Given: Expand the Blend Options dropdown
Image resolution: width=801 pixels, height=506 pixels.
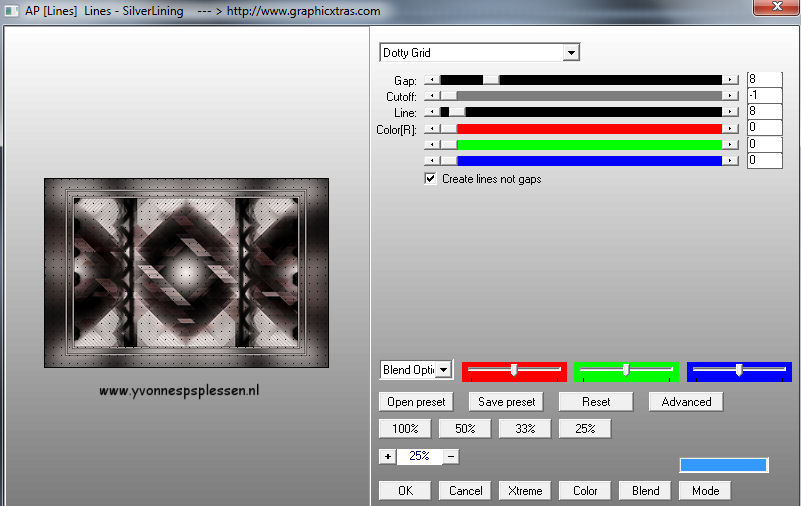Looking at the screenshot, I should (443, 370).
